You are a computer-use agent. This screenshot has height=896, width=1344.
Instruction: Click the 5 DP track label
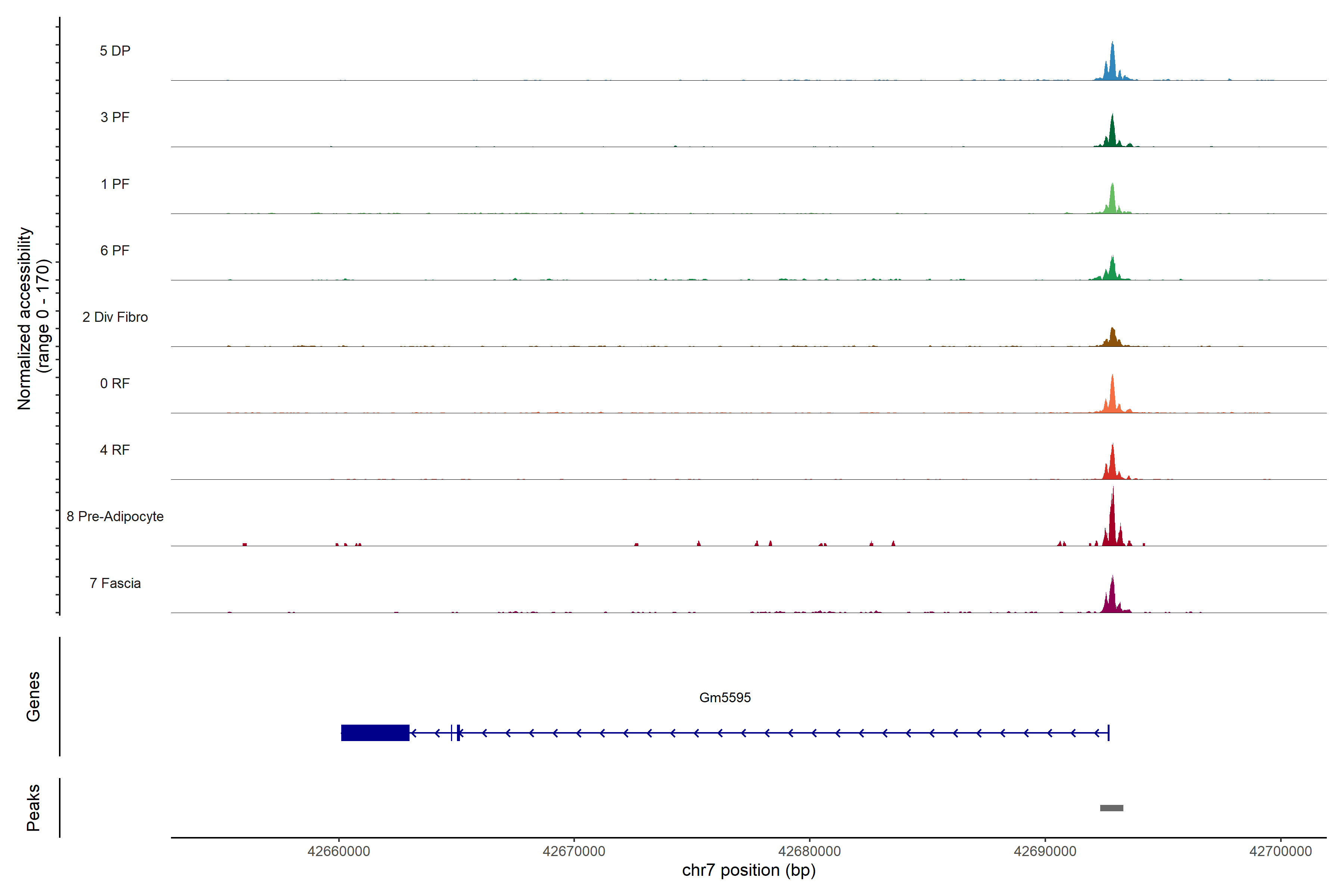[x=115, y=51]
